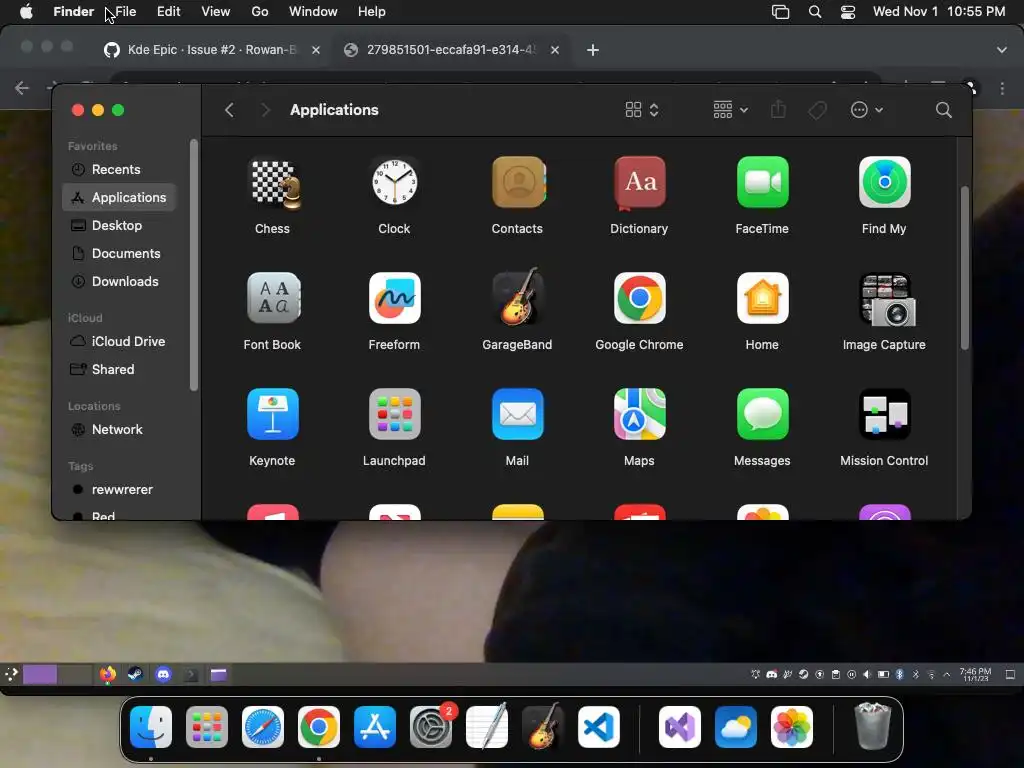Click Discord icon in KDE taskbar
Viewport: 1024px width, 768px height.
163,675
